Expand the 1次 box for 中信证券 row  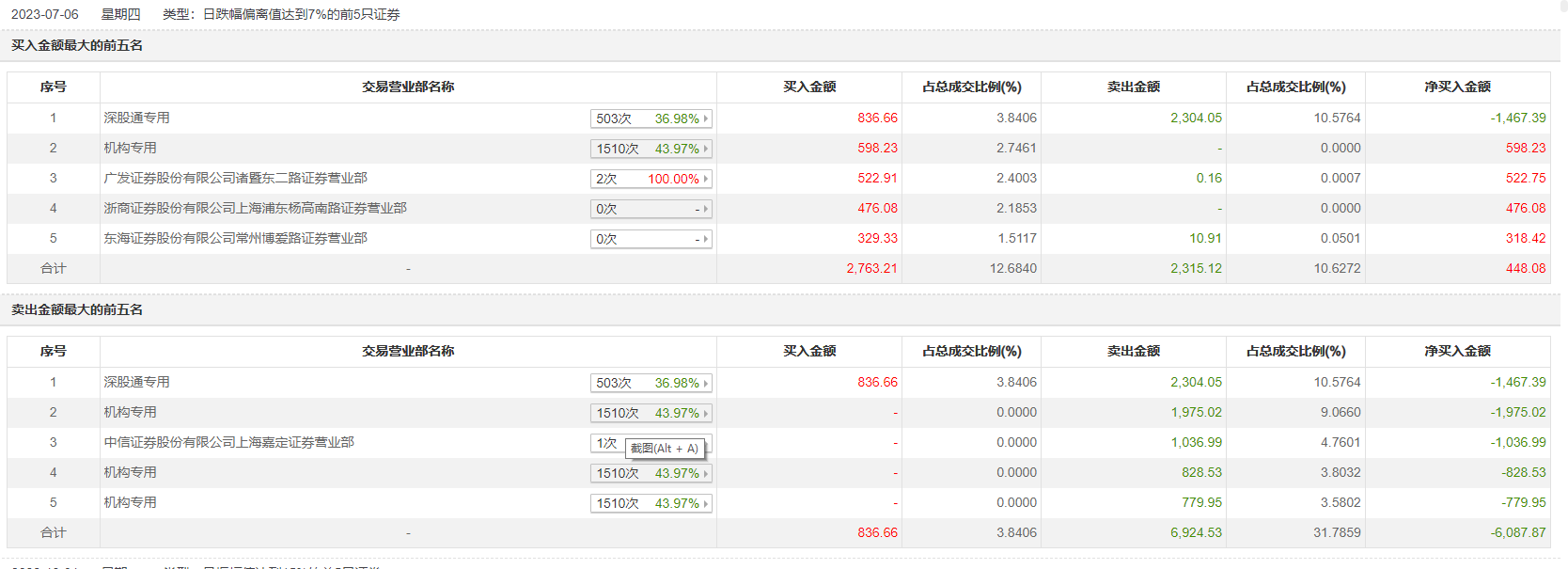606,443
